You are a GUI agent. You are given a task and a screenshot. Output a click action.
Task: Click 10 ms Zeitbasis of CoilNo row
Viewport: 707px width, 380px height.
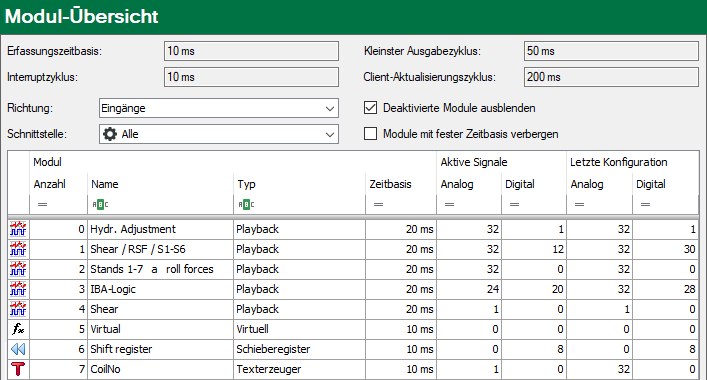pos(401,369)
